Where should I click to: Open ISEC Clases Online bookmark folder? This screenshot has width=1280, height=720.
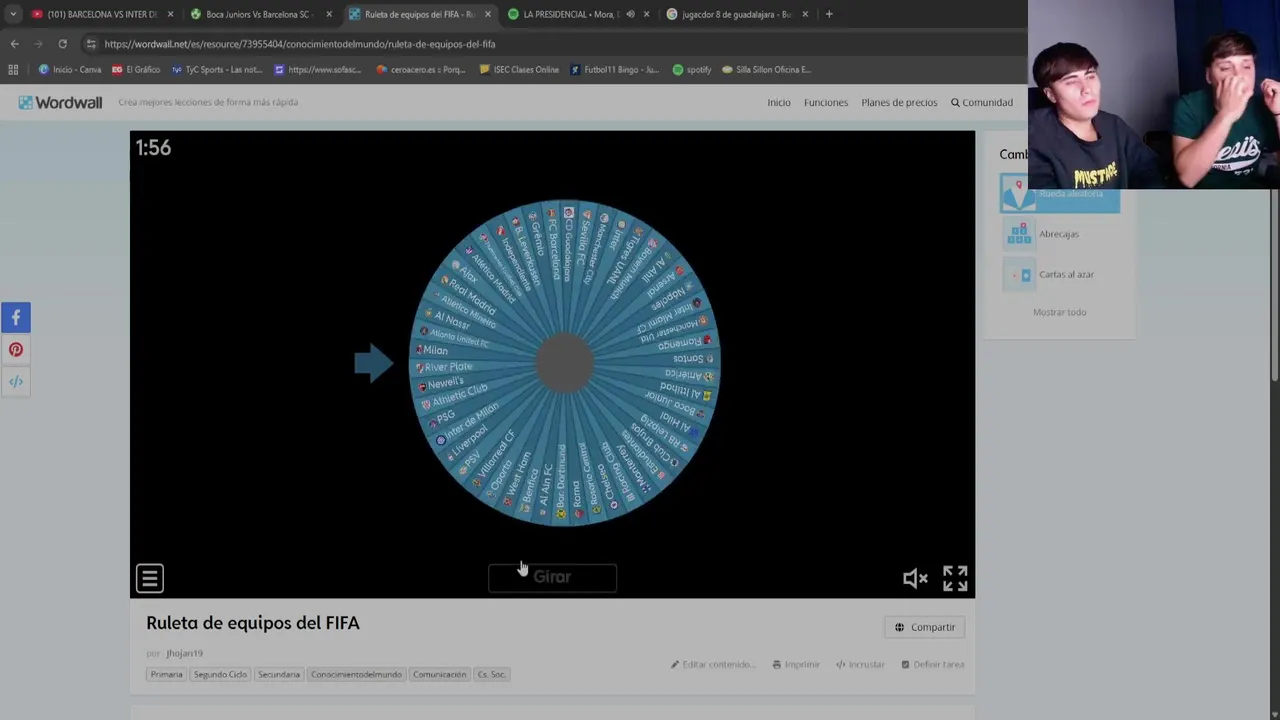[x=519, y=70]
